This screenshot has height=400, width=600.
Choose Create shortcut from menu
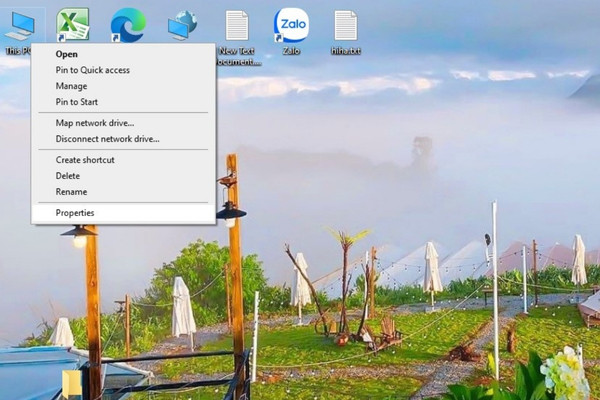[85, 160]
